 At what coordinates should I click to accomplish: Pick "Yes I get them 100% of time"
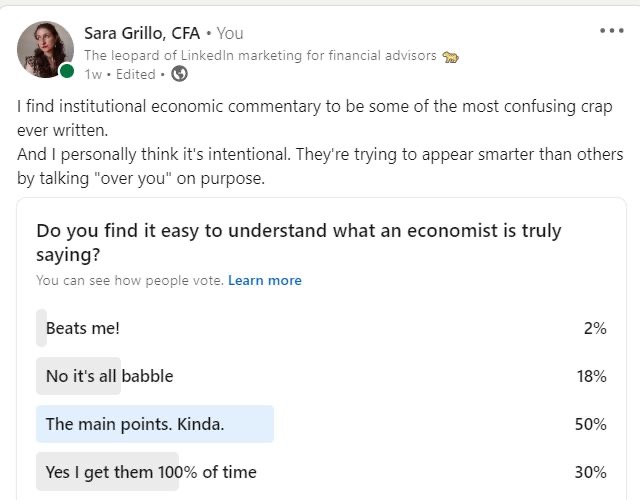151,472
